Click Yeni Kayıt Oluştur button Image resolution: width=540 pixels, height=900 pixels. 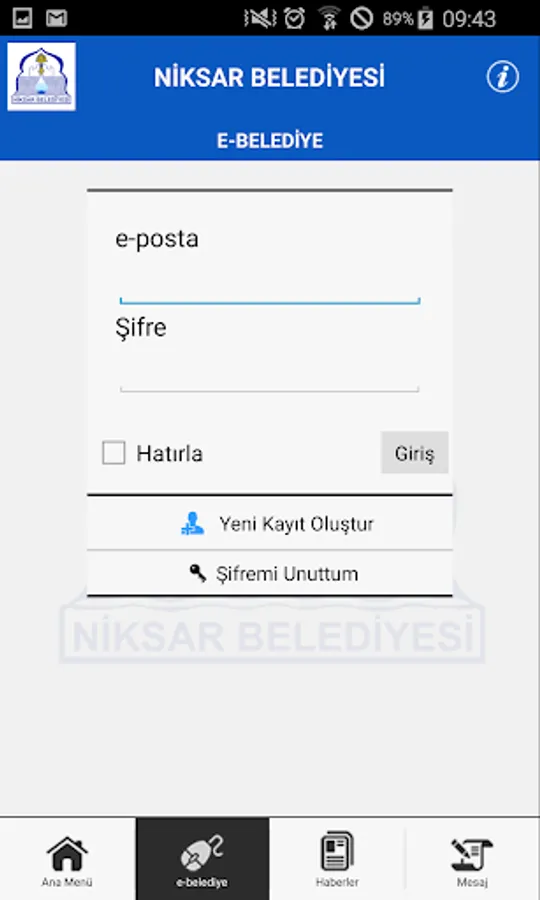270,523
